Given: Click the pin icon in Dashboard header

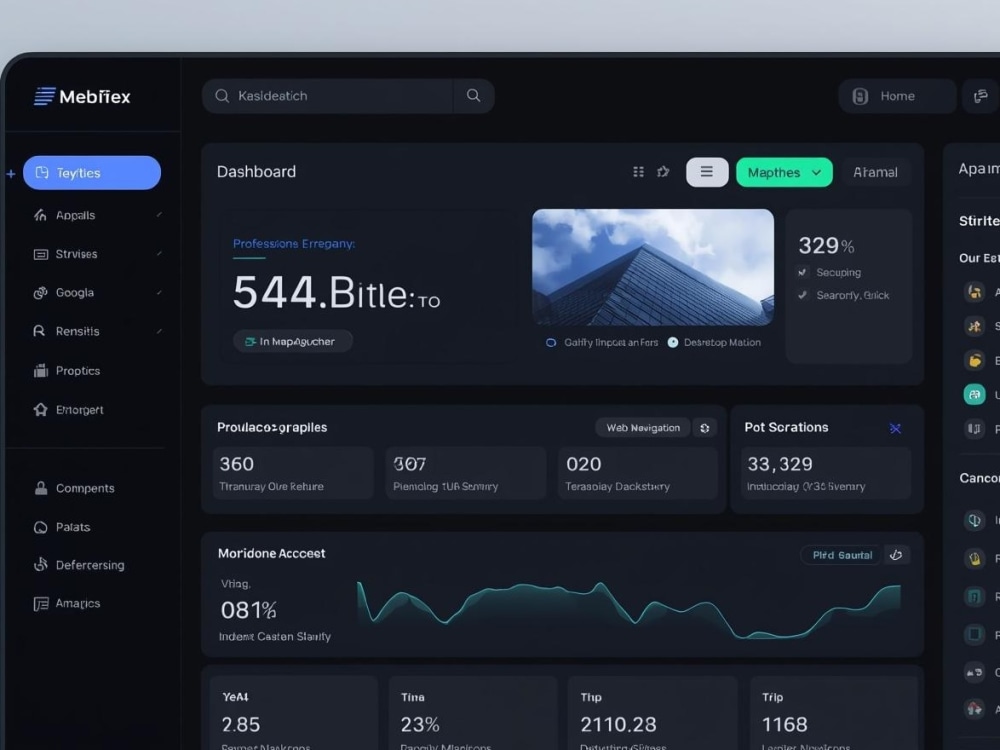Looking at the screenshot, I should click(663, 172).
